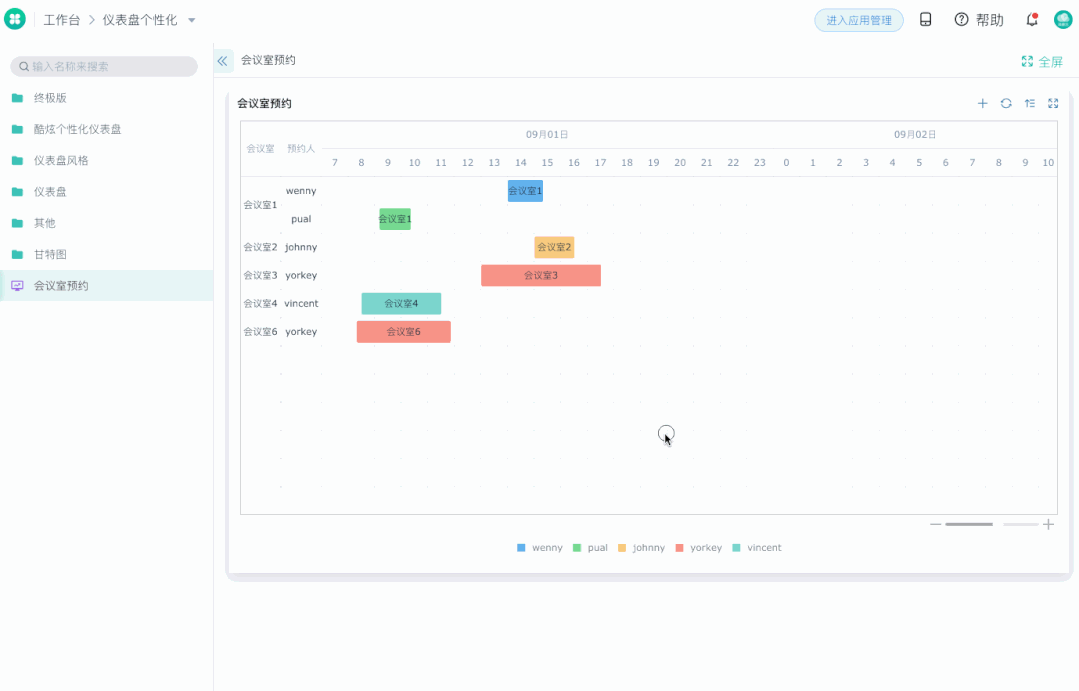Open the mobile preview icon in the top bar
The height and width of the screenshot is (691, 1079).
coord(926,19)
